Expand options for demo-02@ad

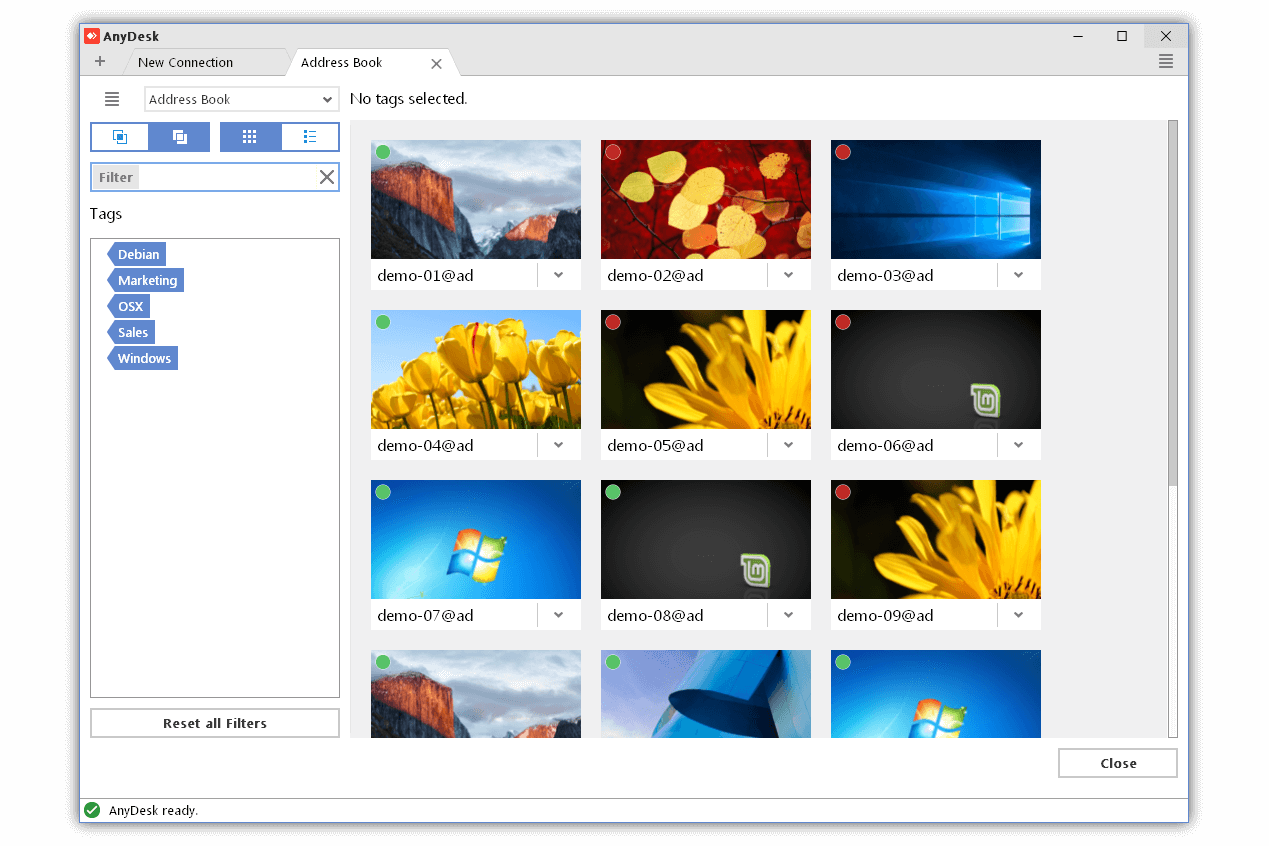tap(789, 275)
